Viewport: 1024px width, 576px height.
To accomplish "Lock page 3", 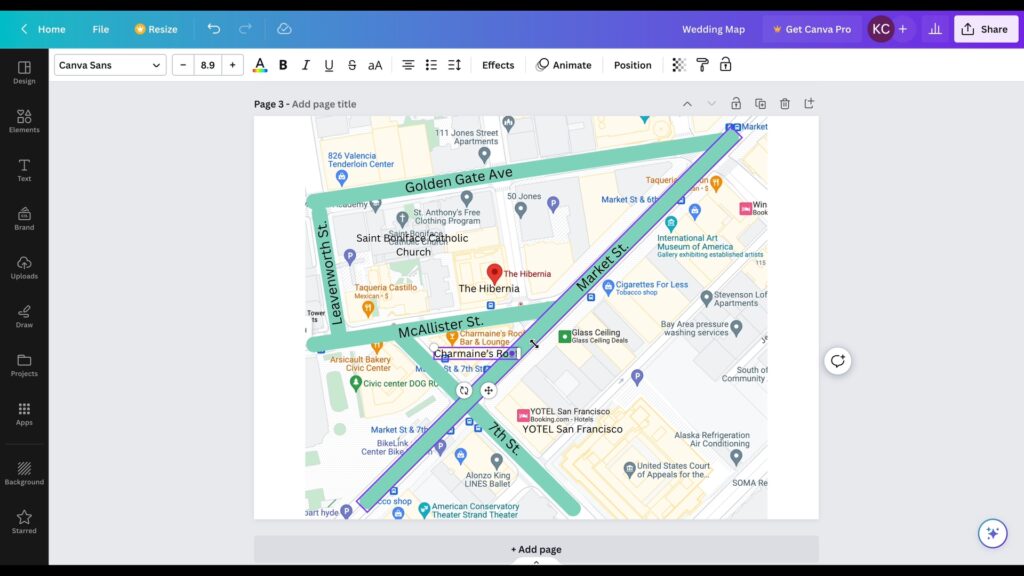I will [736, 103].
